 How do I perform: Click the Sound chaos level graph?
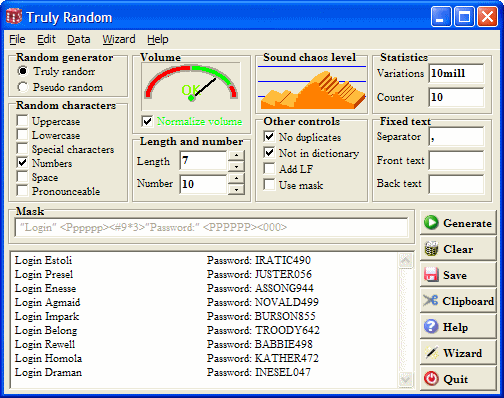(x=311, y=87)
